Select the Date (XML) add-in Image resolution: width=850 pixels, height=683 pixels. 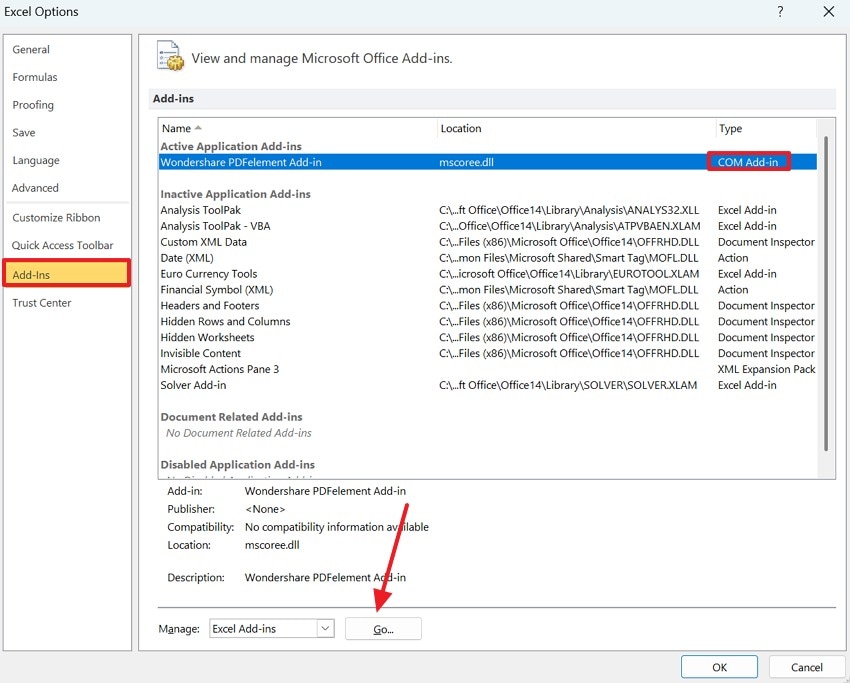pos(487,257)
